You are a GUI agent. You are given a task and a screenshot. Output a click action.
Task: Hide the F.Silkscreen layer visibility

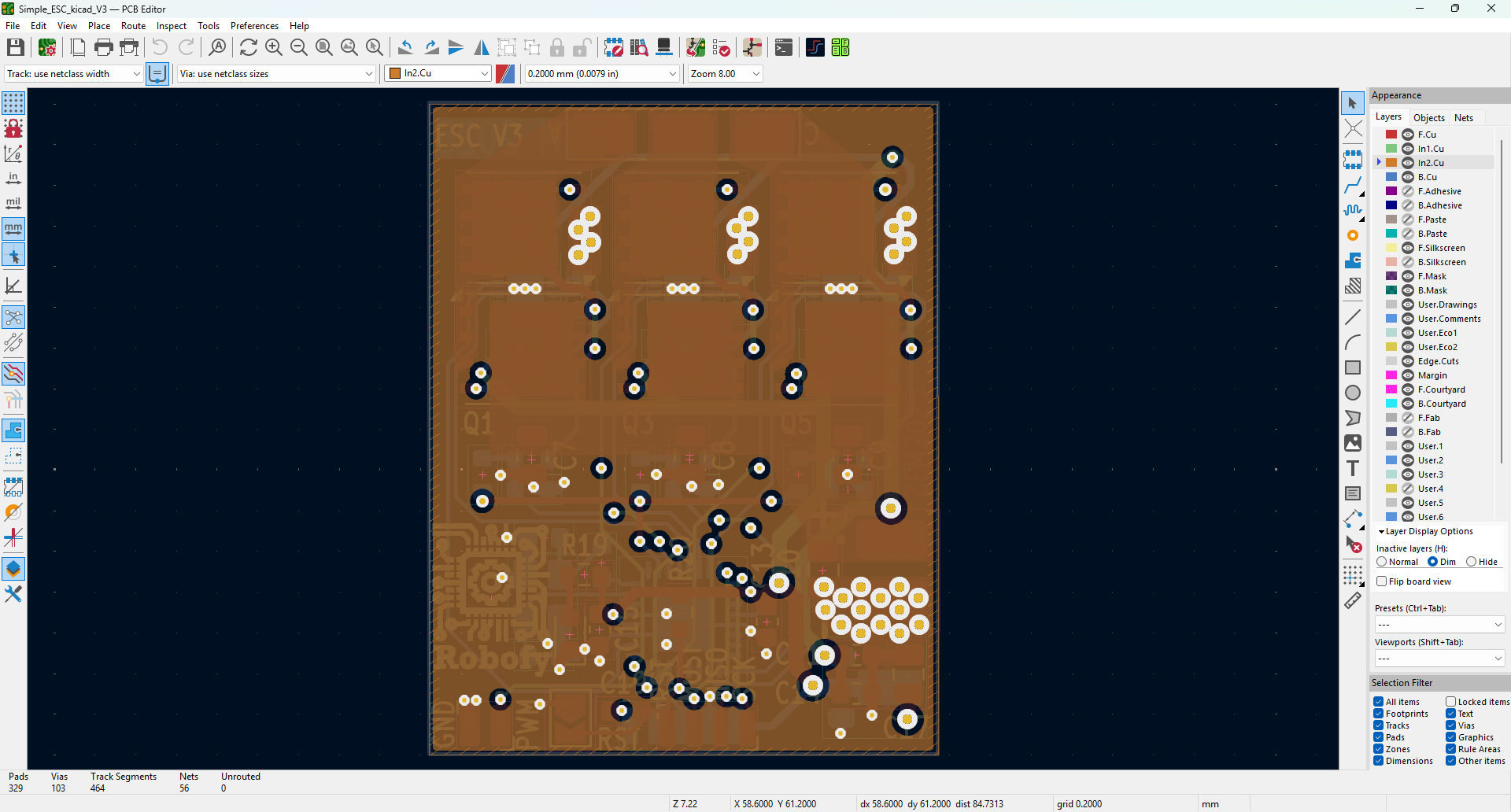tap(1408, 248)
